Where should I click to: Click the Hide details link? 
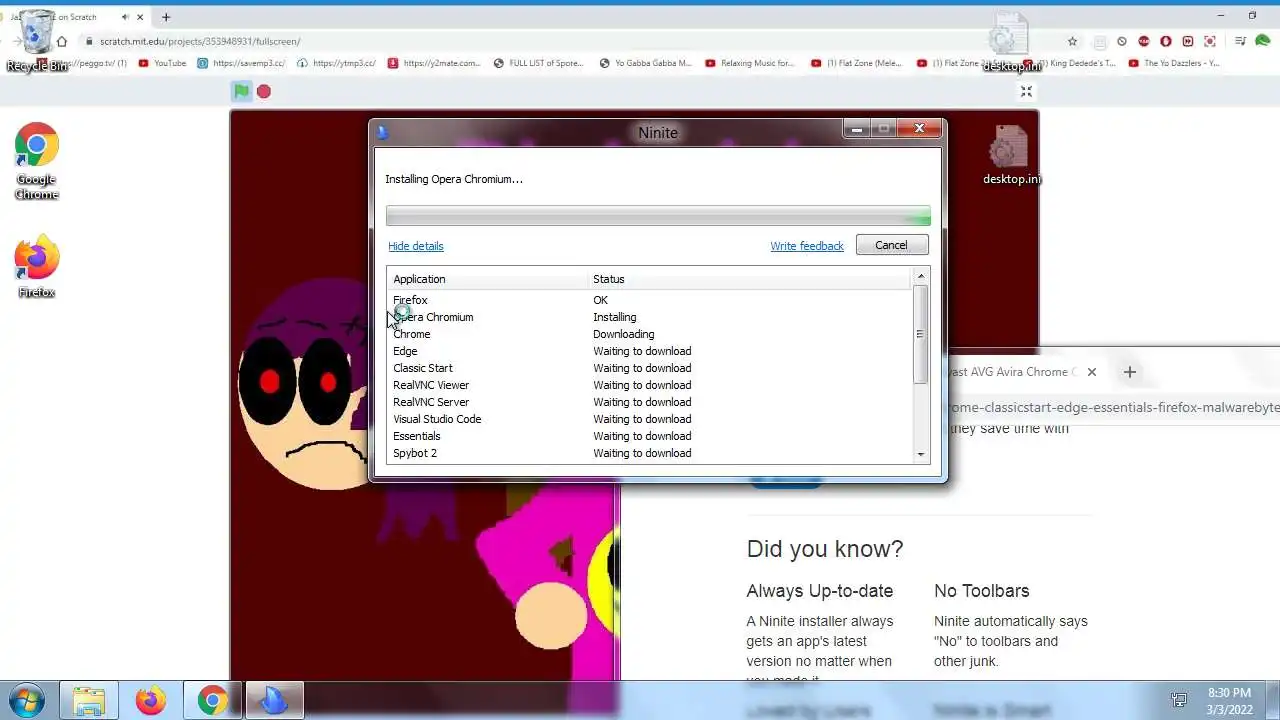click(x=416, y=246)
